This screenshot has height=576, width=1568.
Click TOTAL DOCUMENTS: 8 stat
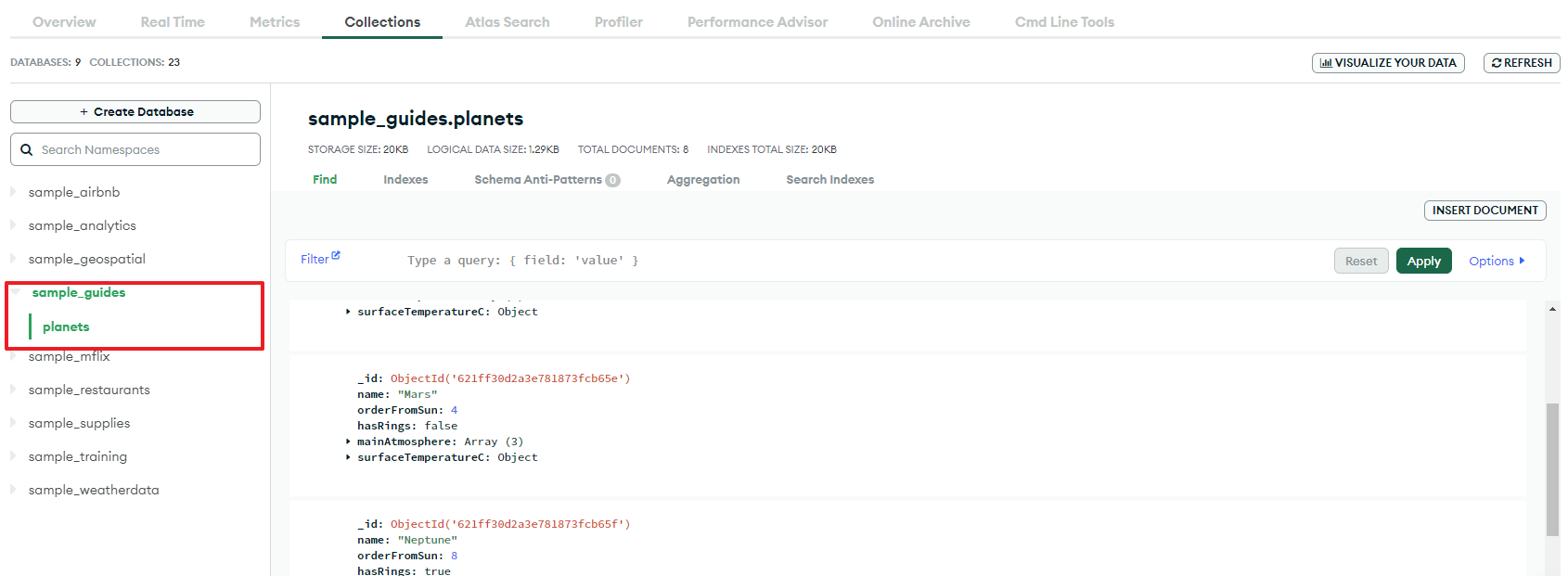pos(633,149)
